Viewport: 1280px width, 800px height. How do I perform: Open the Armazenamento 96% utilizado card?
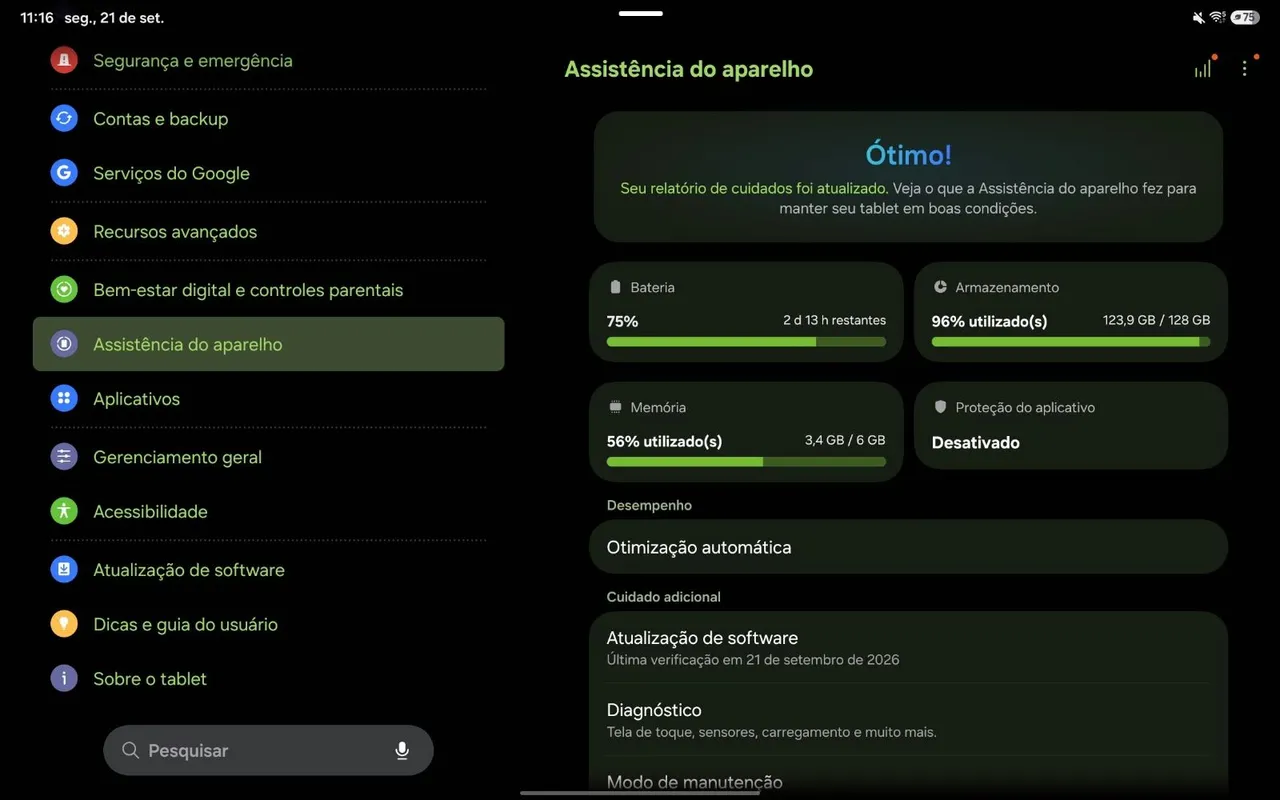click(1070, 312)
